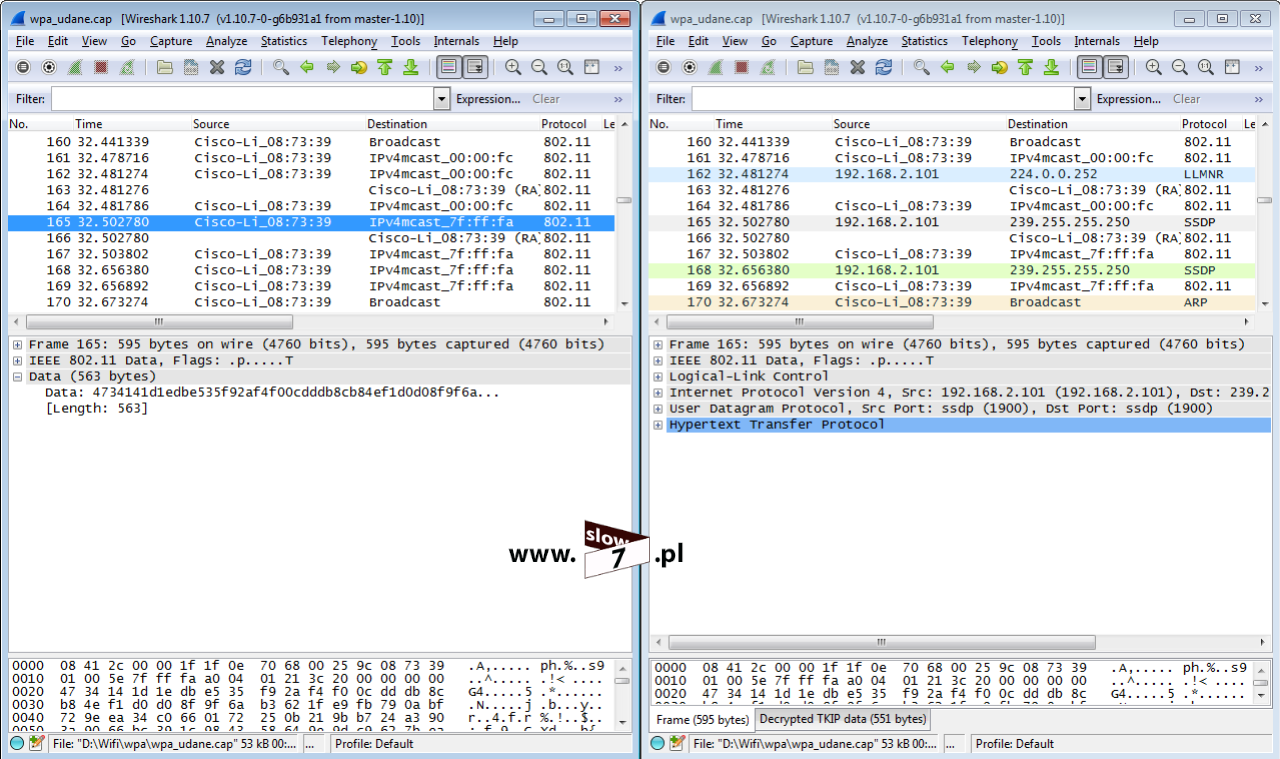Toggle packet colorization in left window

click(x=449, y=67)
